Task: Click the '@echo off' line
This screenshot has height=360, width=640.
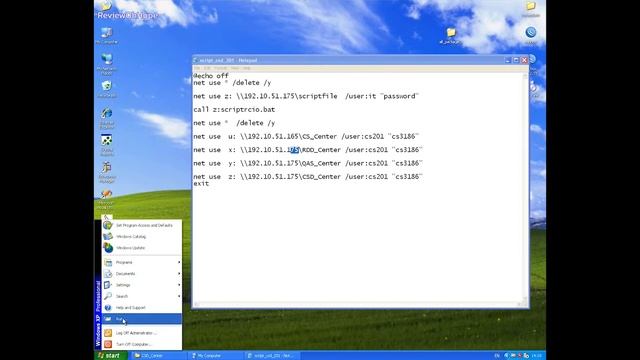Action: click(211, 76)
